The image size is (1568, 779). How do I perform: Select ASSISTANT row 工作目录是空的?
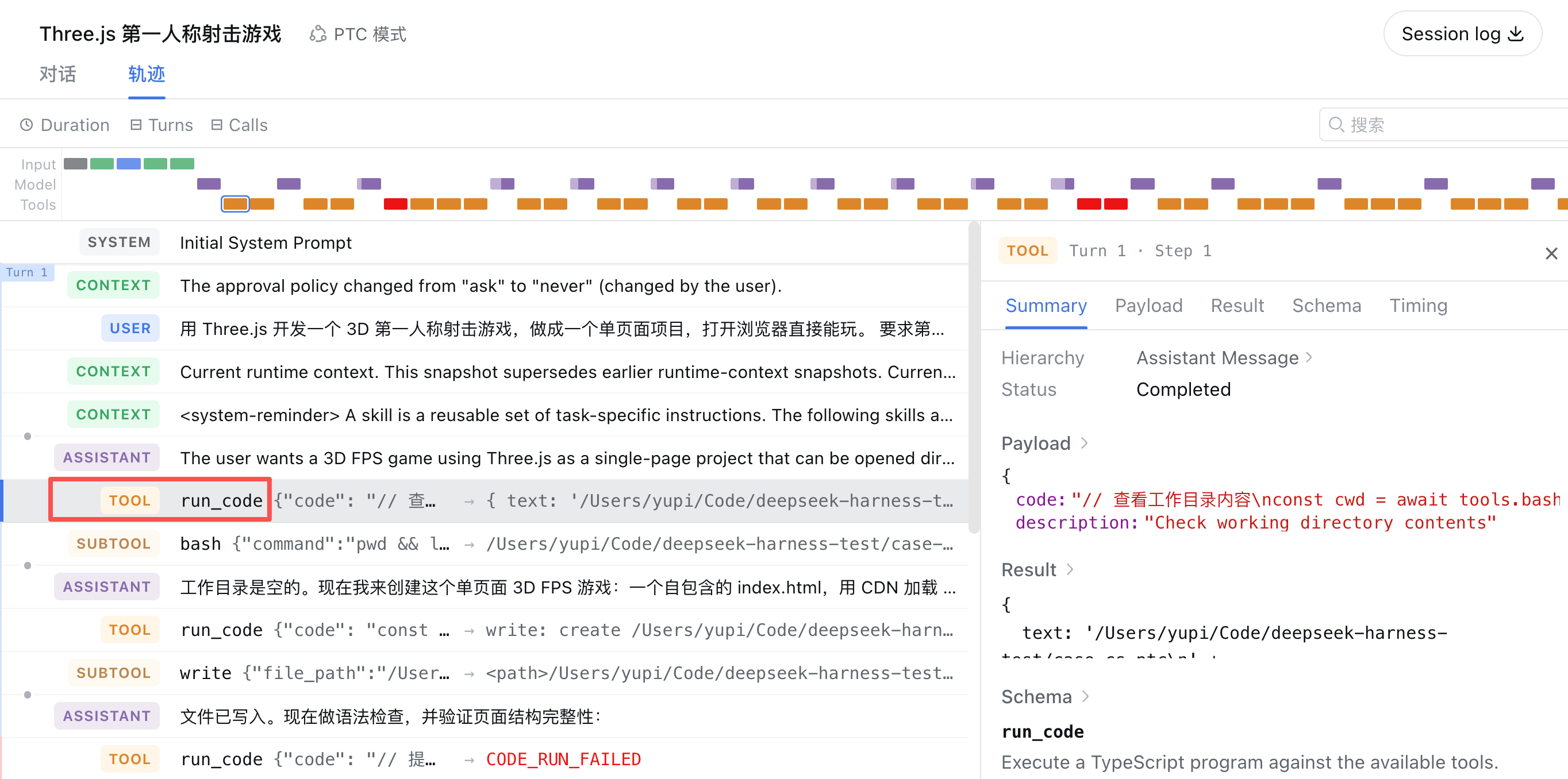pyautogui.click(x=485, y=587)
